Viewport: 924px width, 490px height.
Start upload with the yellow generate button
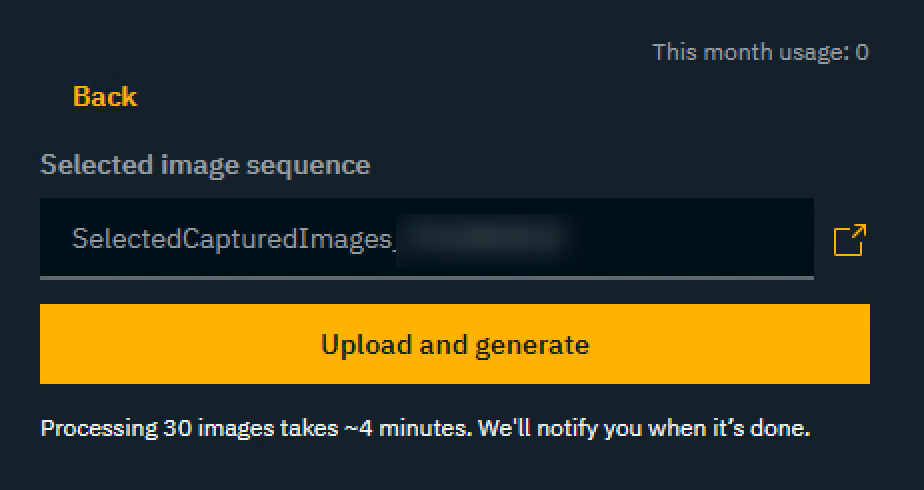[x=455, y=344]
